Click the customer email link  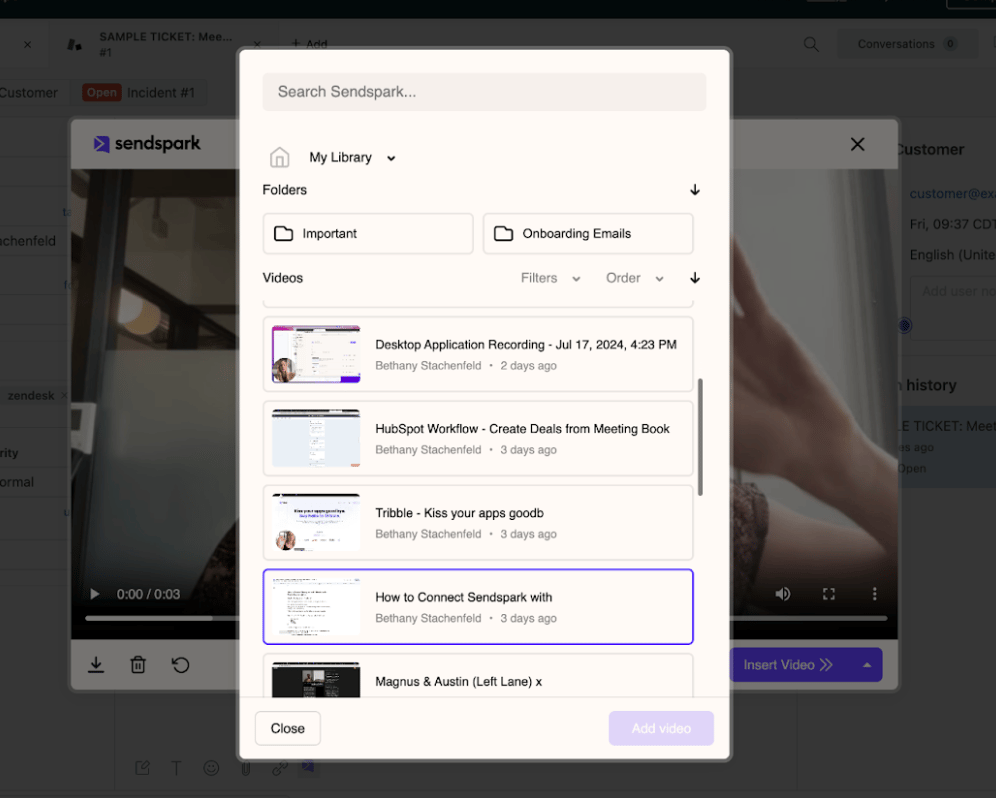tap(952, 194)
